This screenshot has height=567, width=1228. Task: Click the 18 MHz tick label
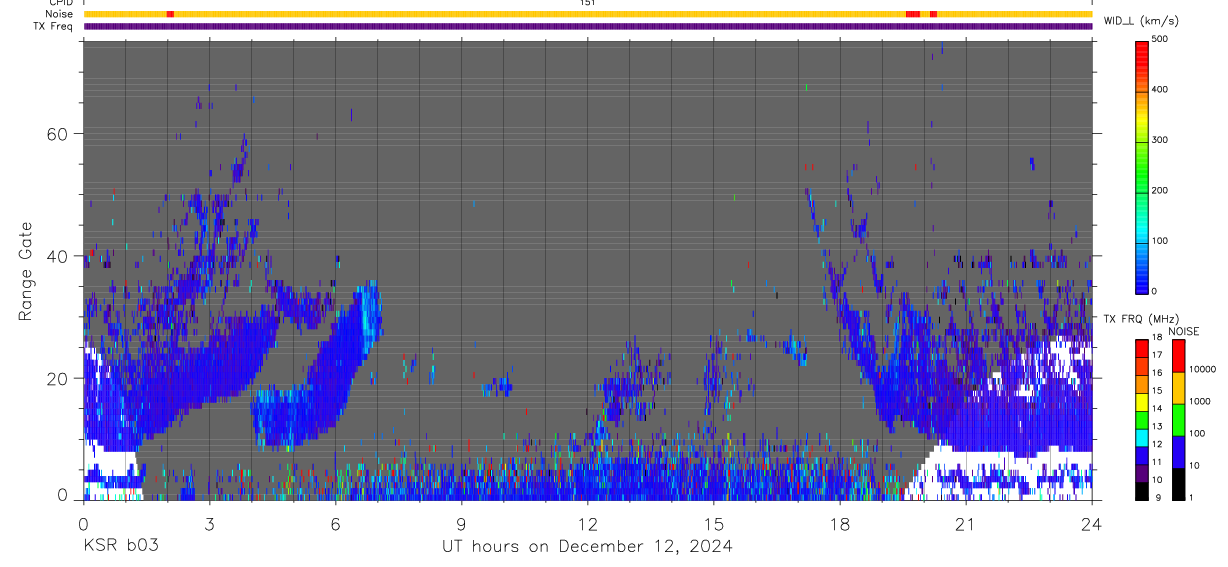pos(1158,339)
